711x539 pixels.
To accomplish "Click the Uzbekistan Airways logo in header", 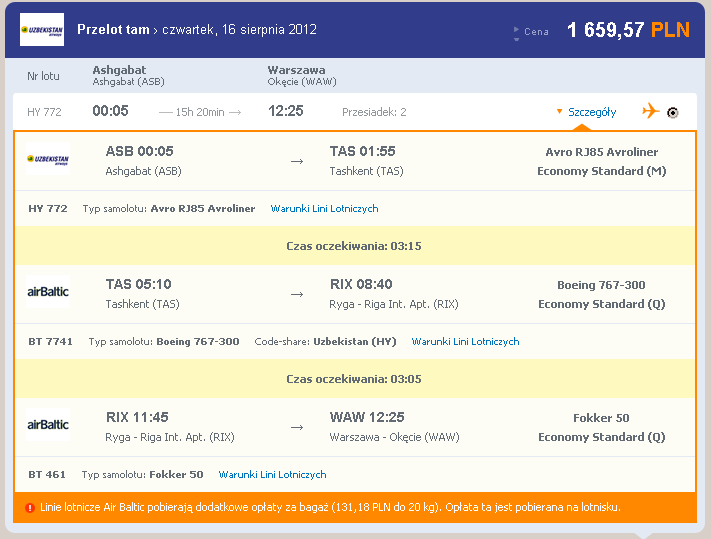I will click(42, 29).
